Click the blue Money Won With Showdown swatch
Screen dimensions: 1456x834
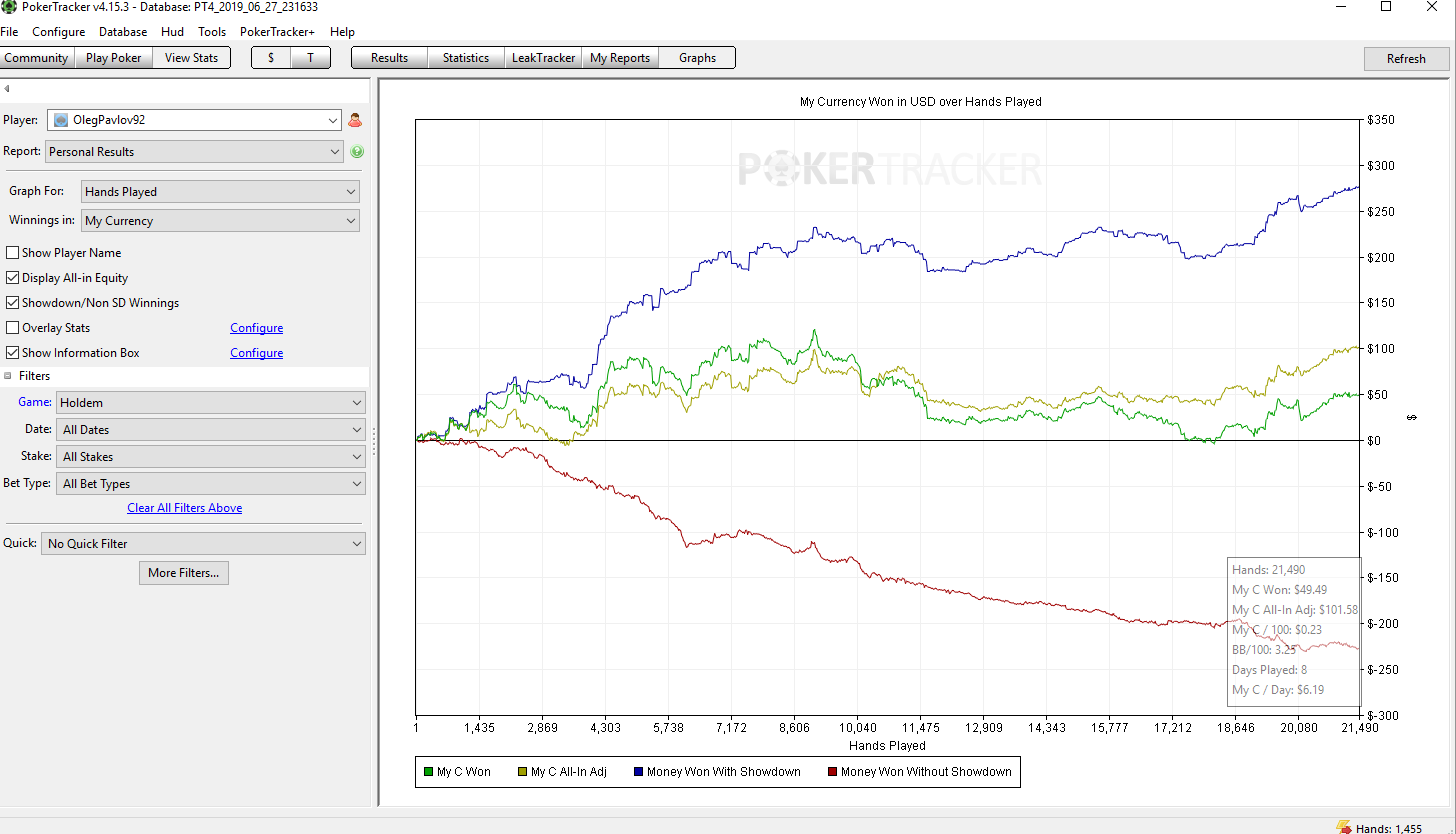[x=638, y=772]
